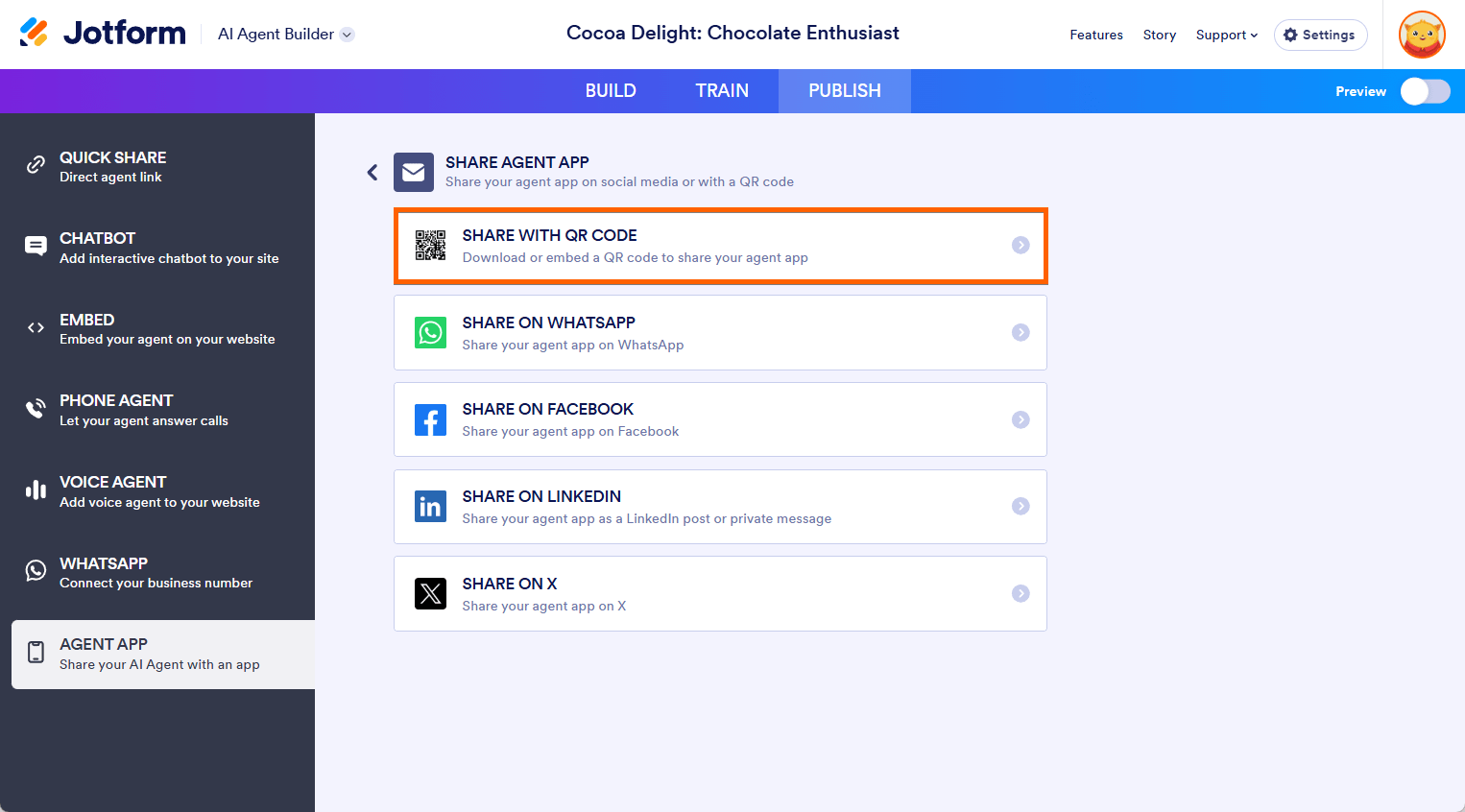Open the Settings button
This screenshot has width=1465, height=812.
coord(1320,35)
